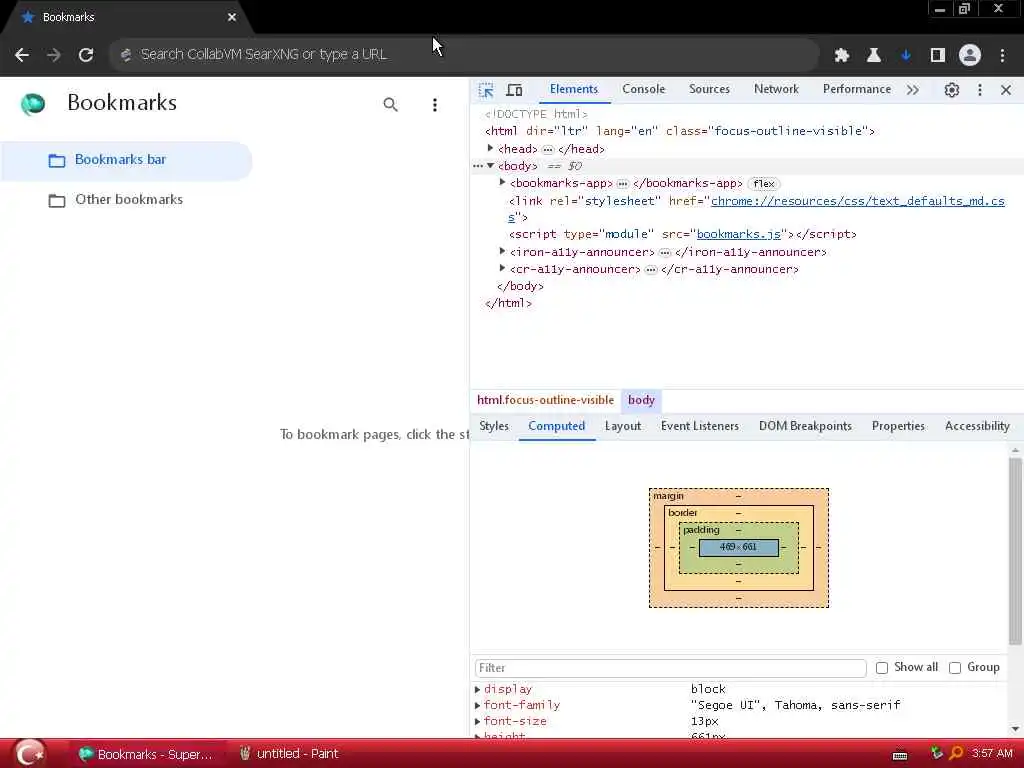1024x768 pixels.
Task: Go back with the browser back arrow
Action: coord(22,55)
